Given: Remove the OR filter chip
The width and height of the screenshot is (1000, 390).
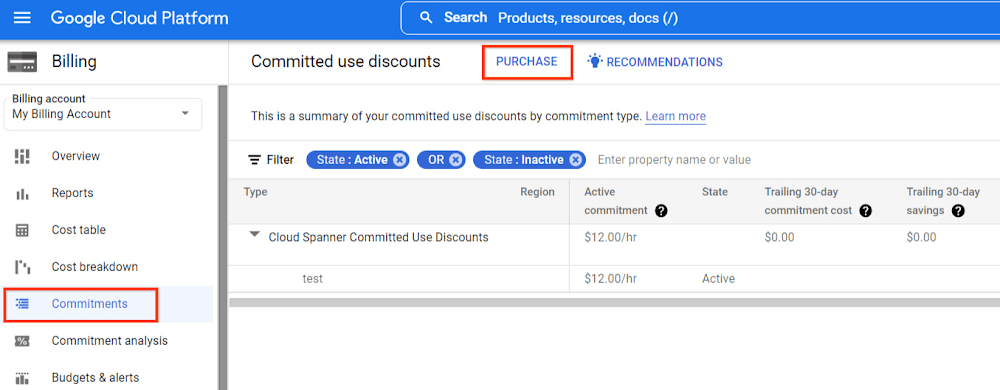Looking at the screenshot, I should point(455,160).
